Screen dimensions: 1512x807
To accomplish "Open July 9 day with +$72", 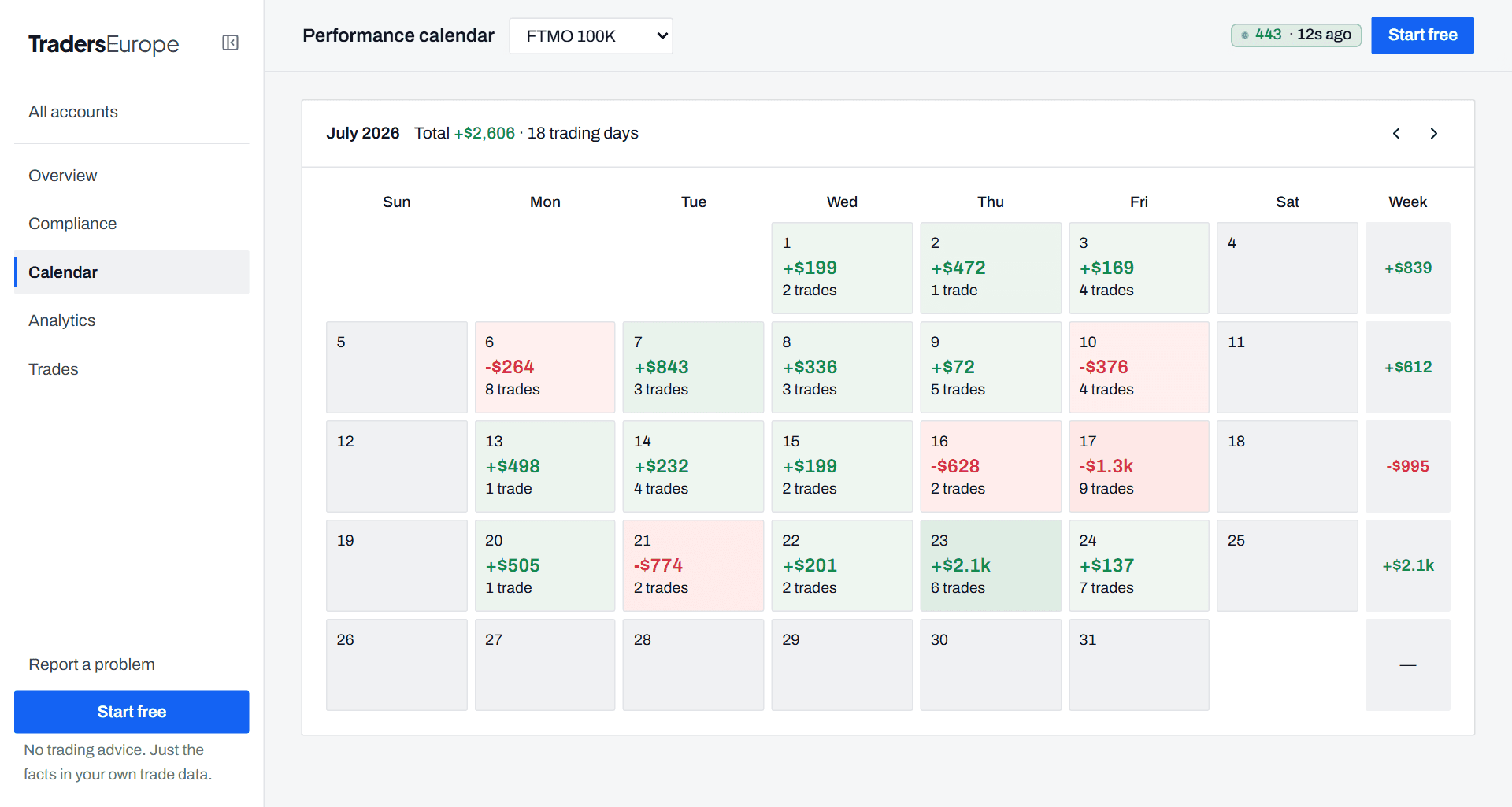I will (991, 368).
